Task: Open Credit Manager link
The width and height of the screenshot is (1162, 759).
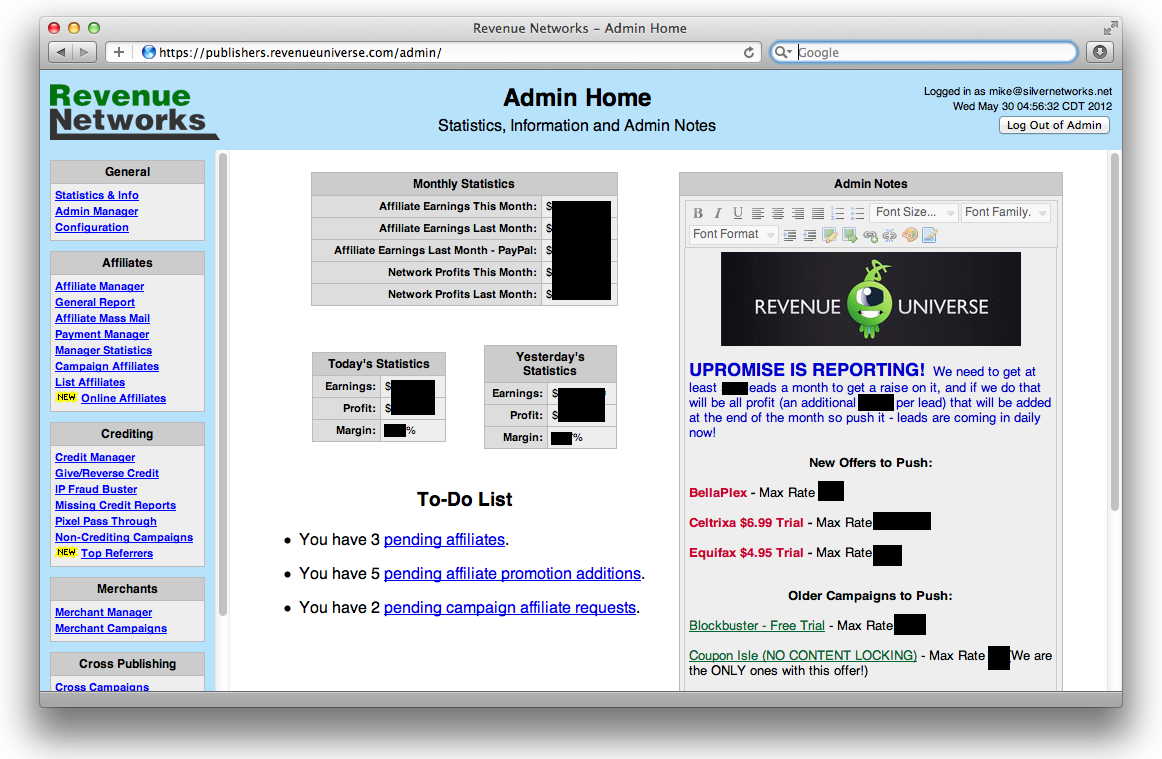Action: [95, 457]
